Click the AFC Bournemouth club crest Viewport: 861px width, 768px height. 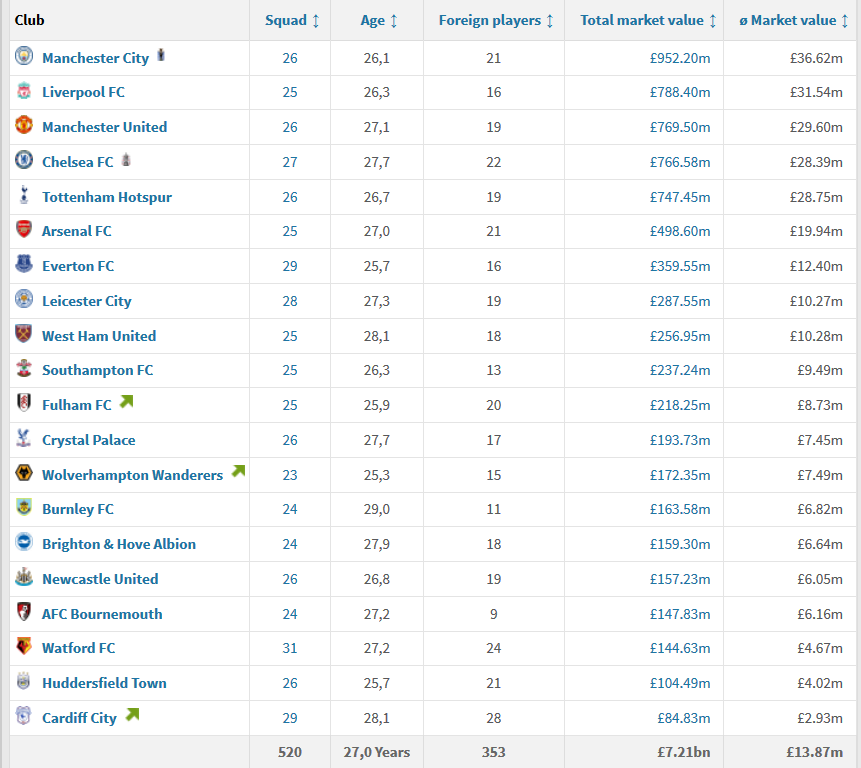coord(24,612)
